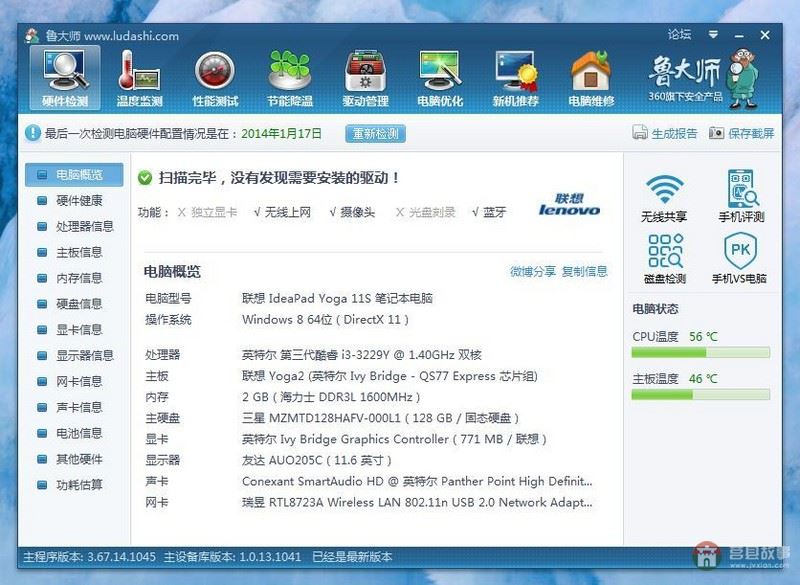
Task: Open the 论坛 forum link
Action: [680, 35]
